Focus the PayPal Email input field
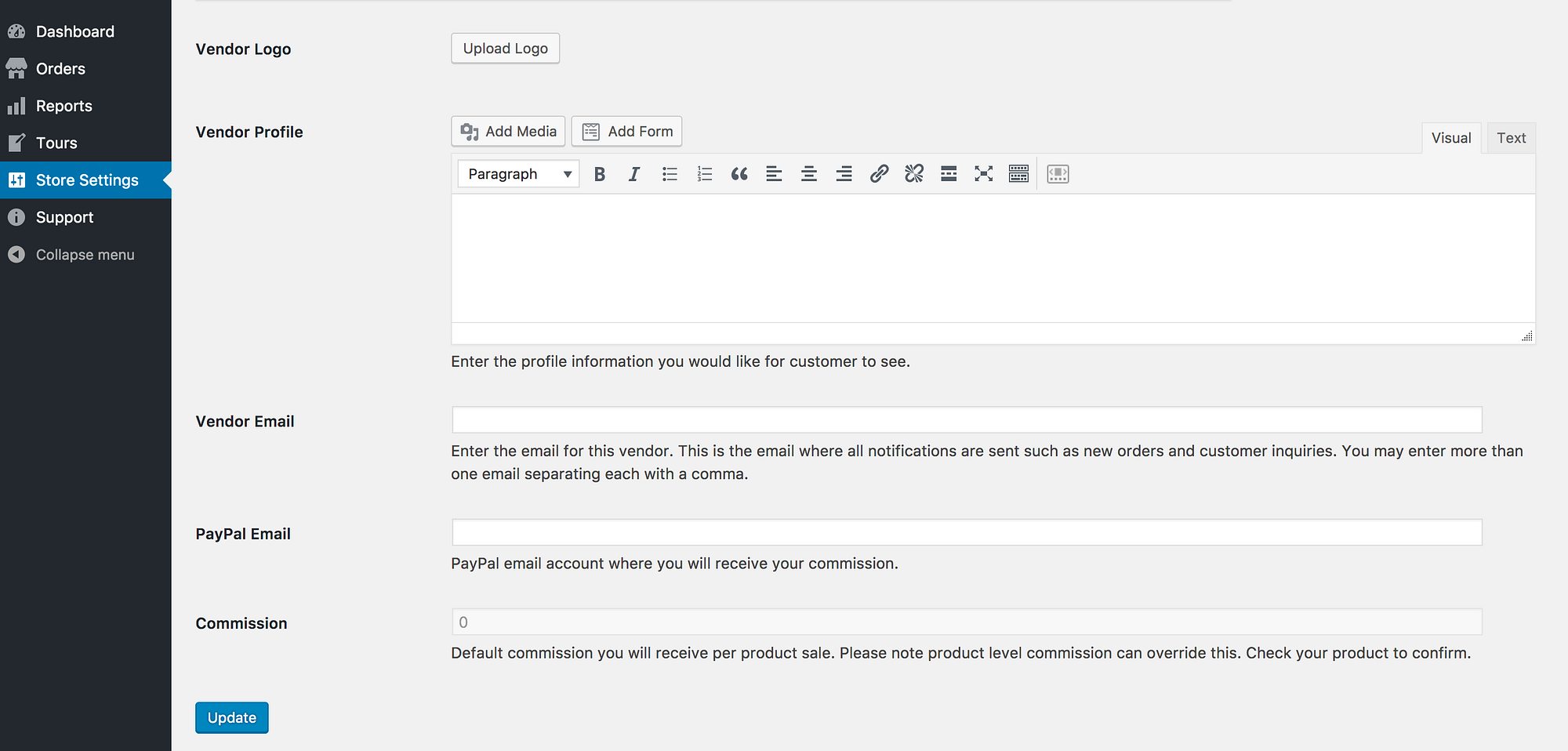 click(x=966, y=533)
